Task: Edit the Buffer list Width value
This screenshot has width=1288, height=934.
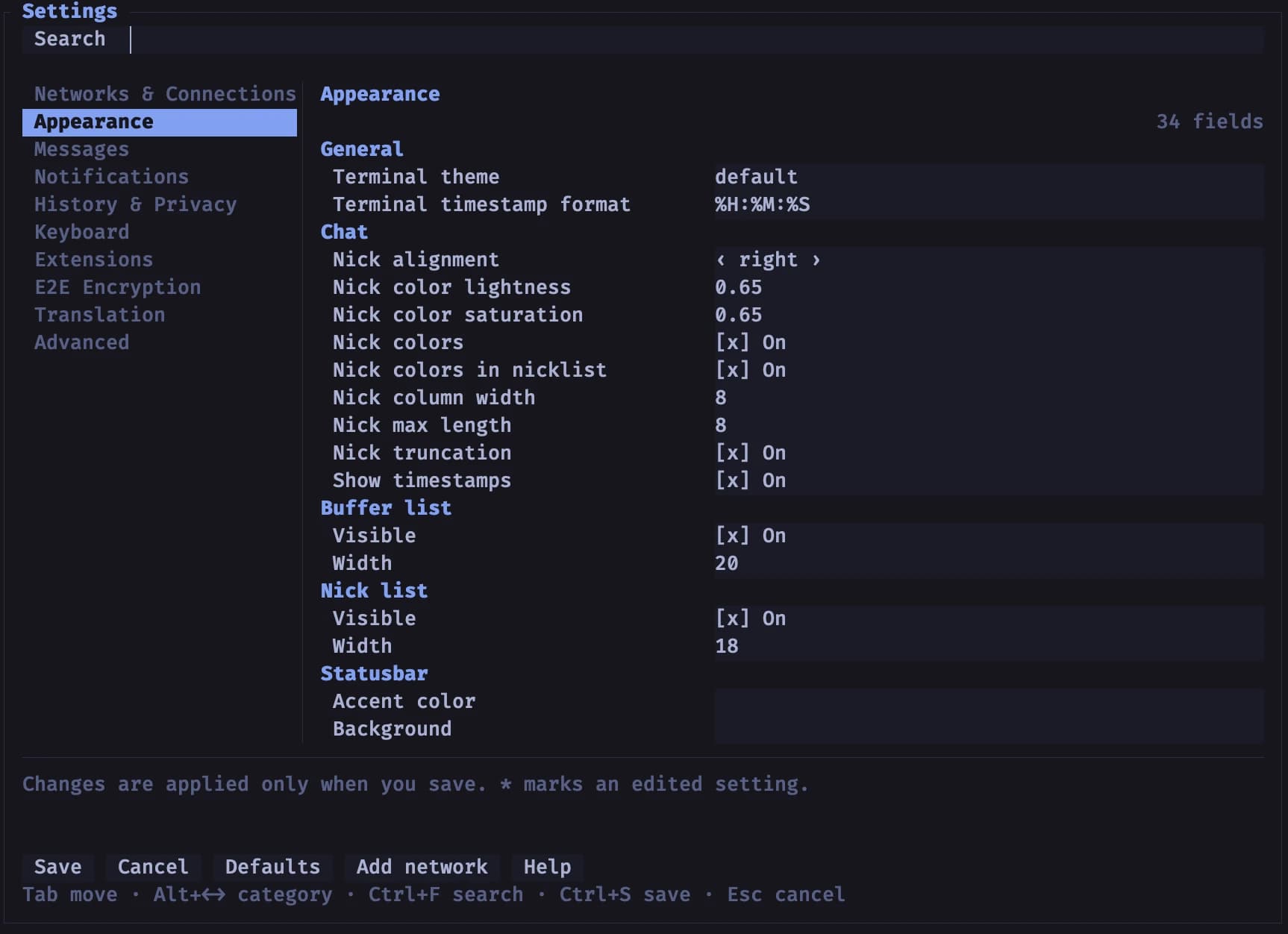Action: pos(989,563)
